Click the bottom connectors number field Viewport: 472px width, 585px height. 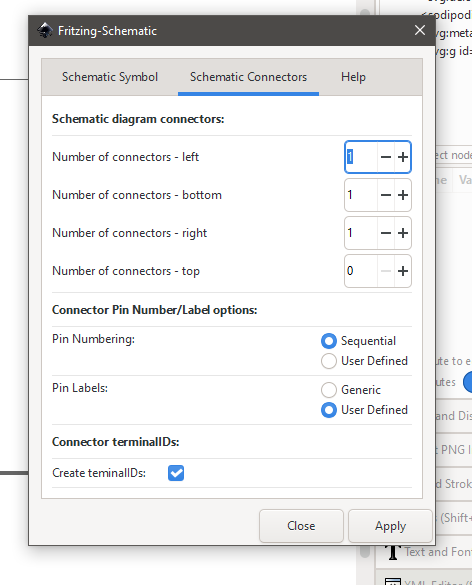point(361,195)
